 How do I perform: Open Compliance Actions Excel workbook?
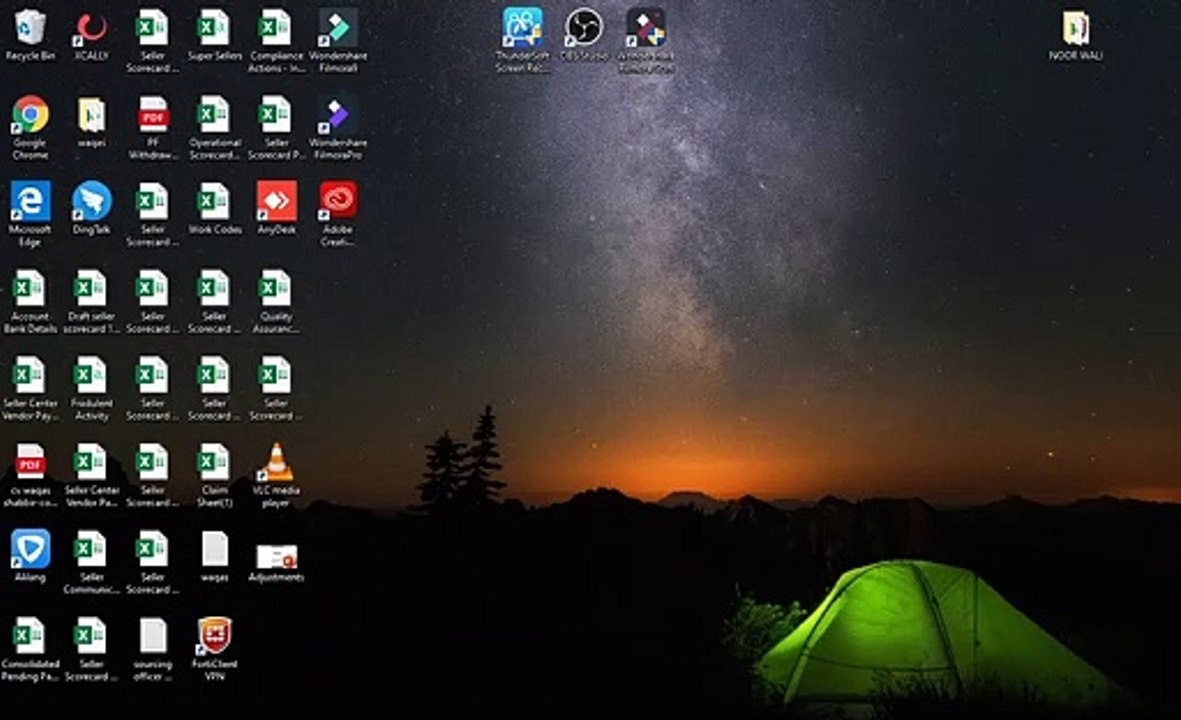[x=276, y=29]
